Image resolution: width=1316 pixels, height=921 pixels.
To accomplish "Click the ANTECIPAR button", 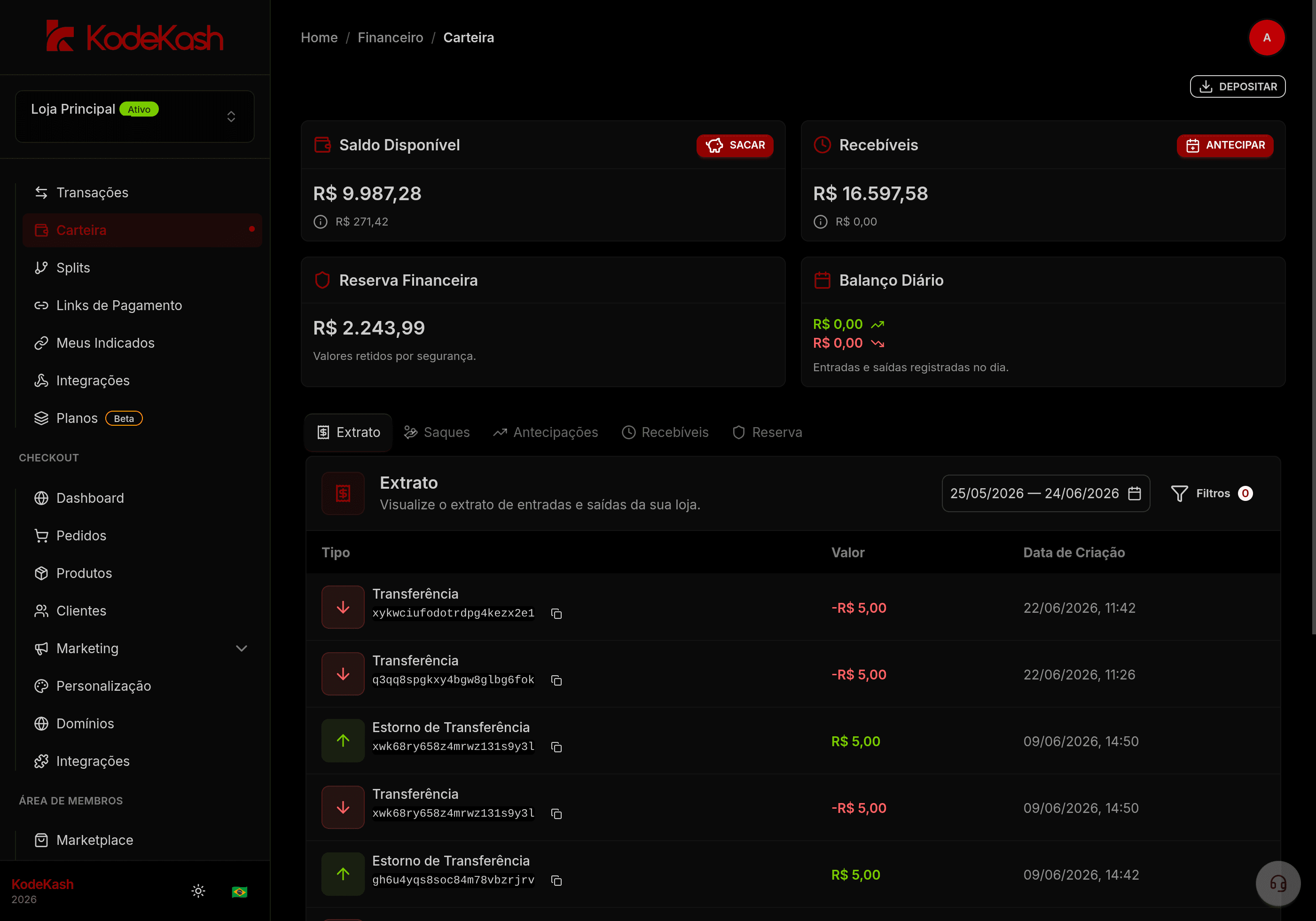I will pyautogui.click(x=1225, y=145).
